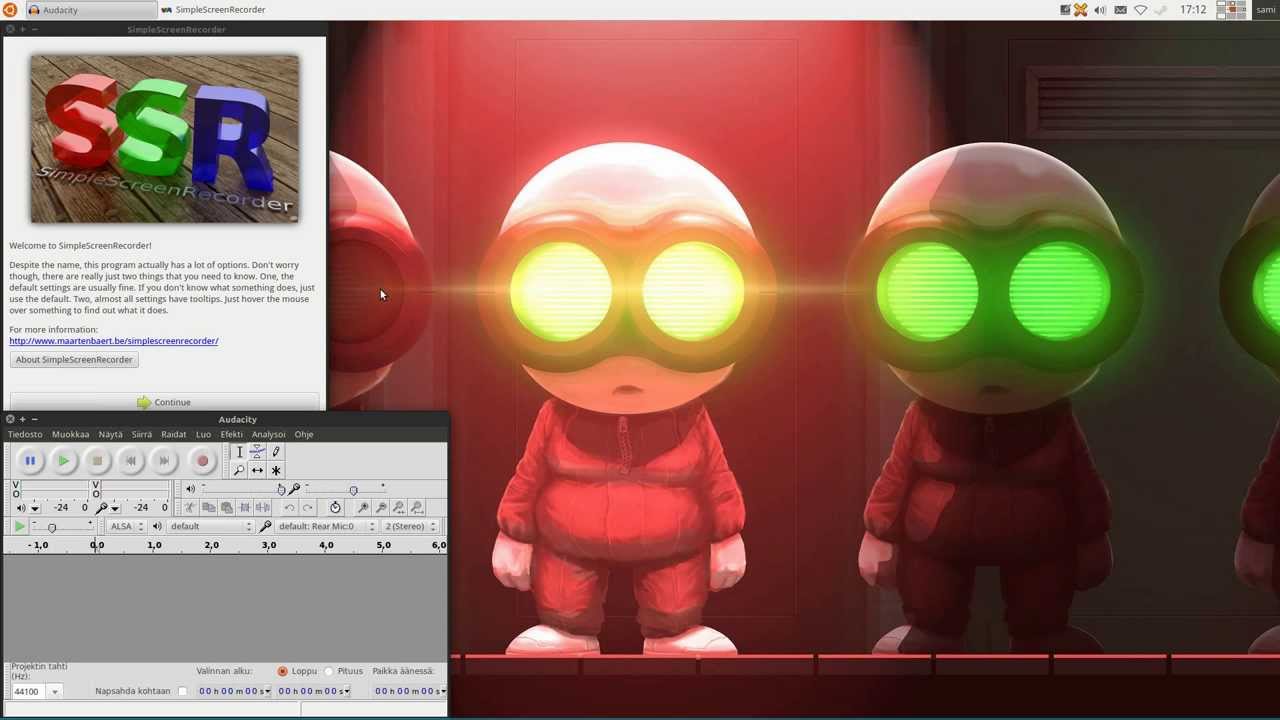
Task: Select the Selection (I-beam) tool
Action: point(239,452)
